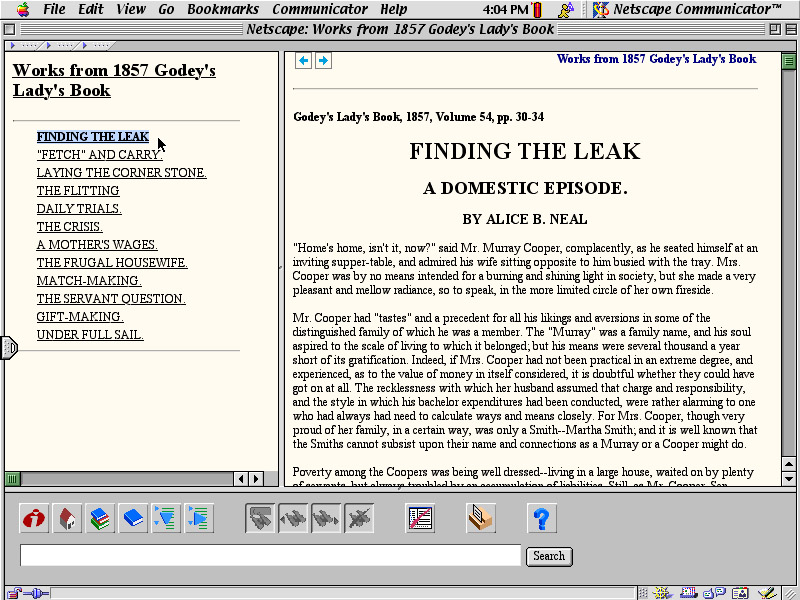The image size is (800, 600).
Task: Click the single blue book icon
Action: [x=133, y=518]
